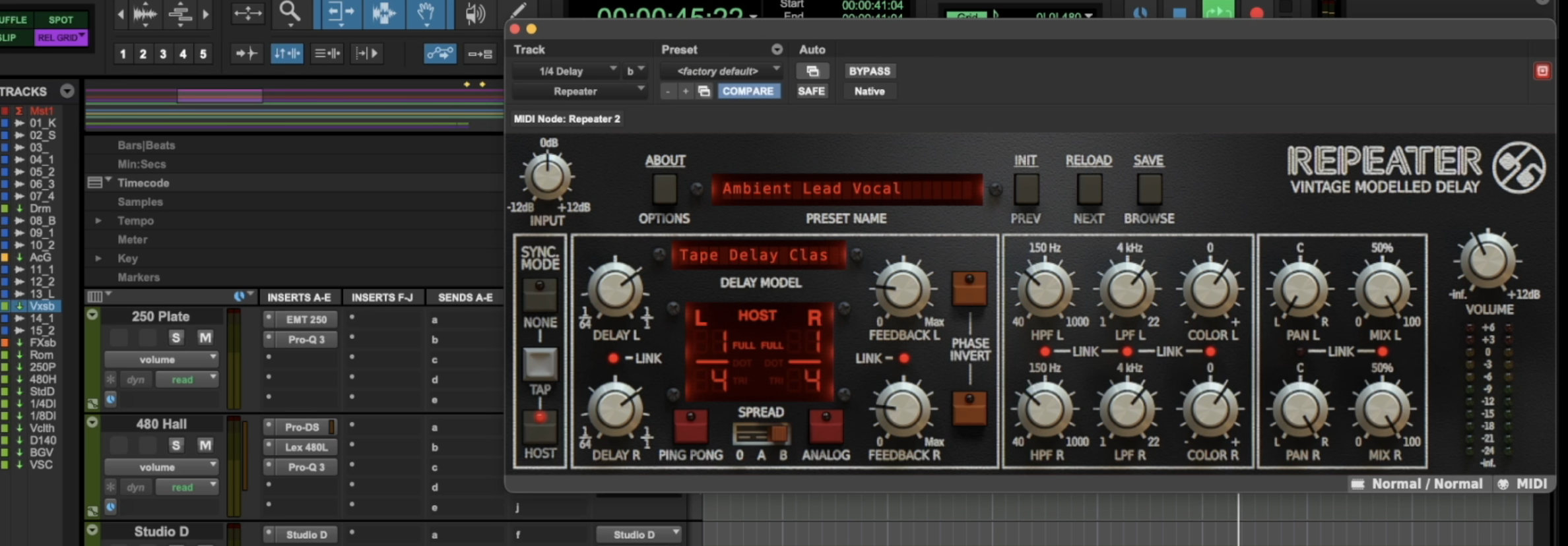
Task: Click the automation enable icon under Auto
Action: tap(812, 71)
